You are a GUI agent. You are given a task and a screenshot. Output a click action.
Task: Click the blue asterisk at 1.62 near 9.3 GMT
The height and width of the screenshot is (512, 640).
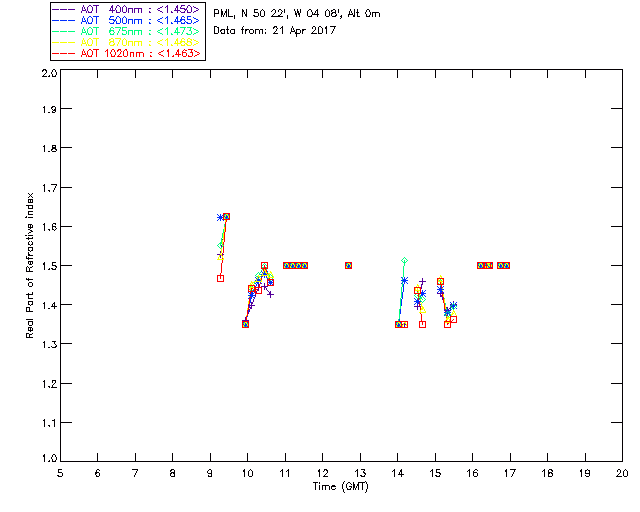[220, 218]
